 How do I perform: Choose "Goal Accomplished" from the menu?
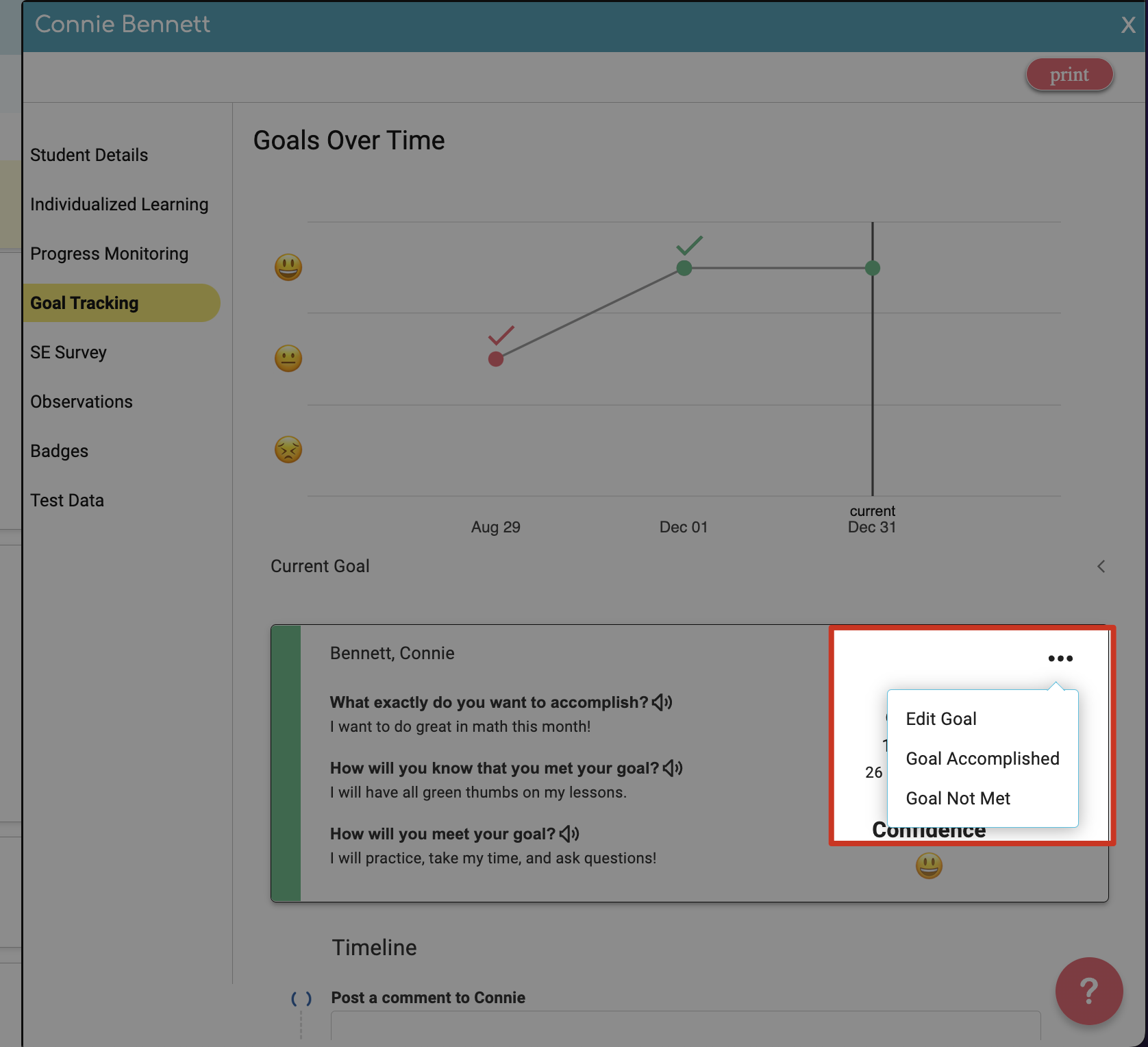click(x=982, y=759)
